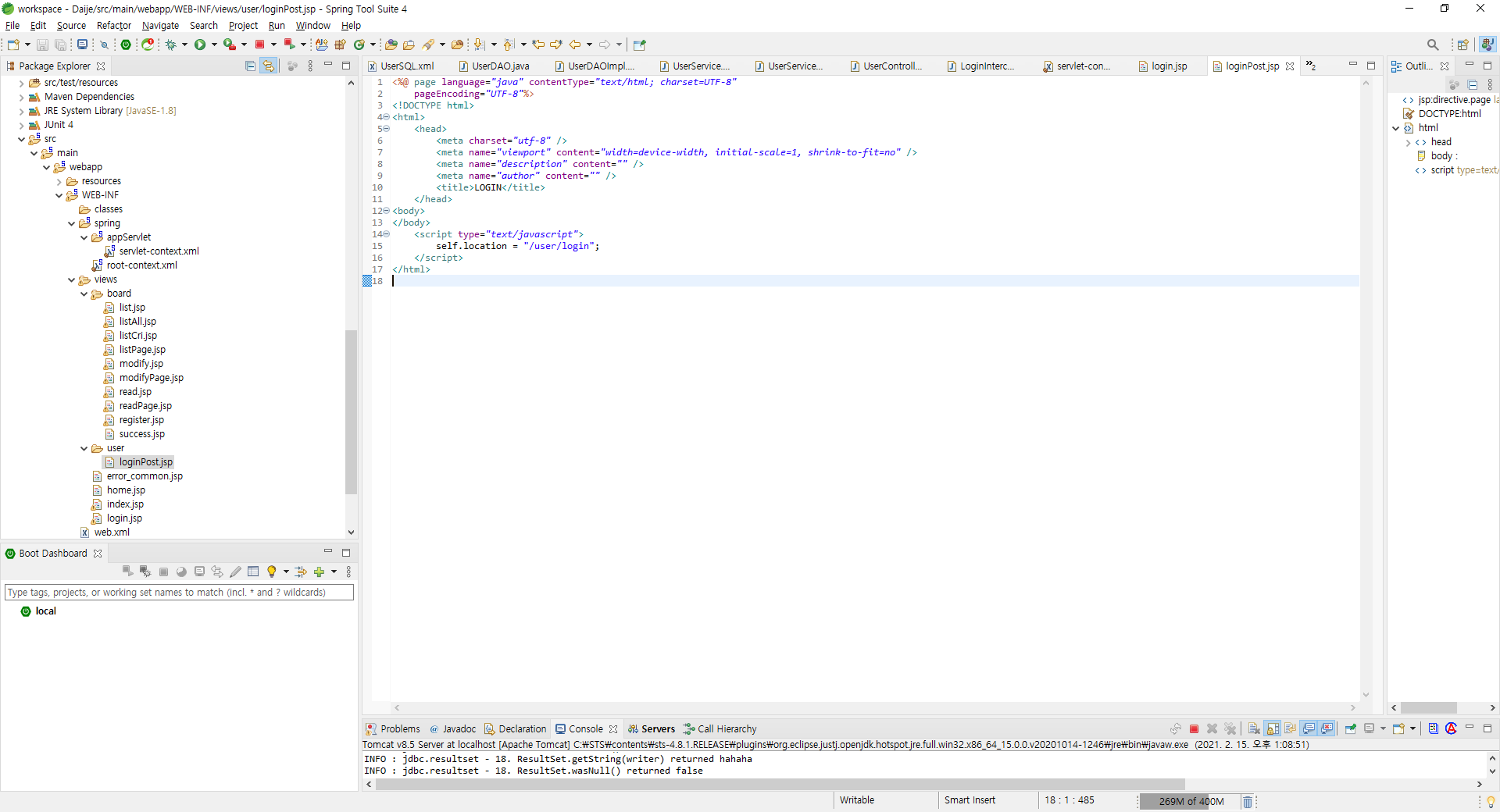Viewport: 1500px width, 812px height.
Task: Click the Back navigation yellow arrow
Action: tap(575, 45)
